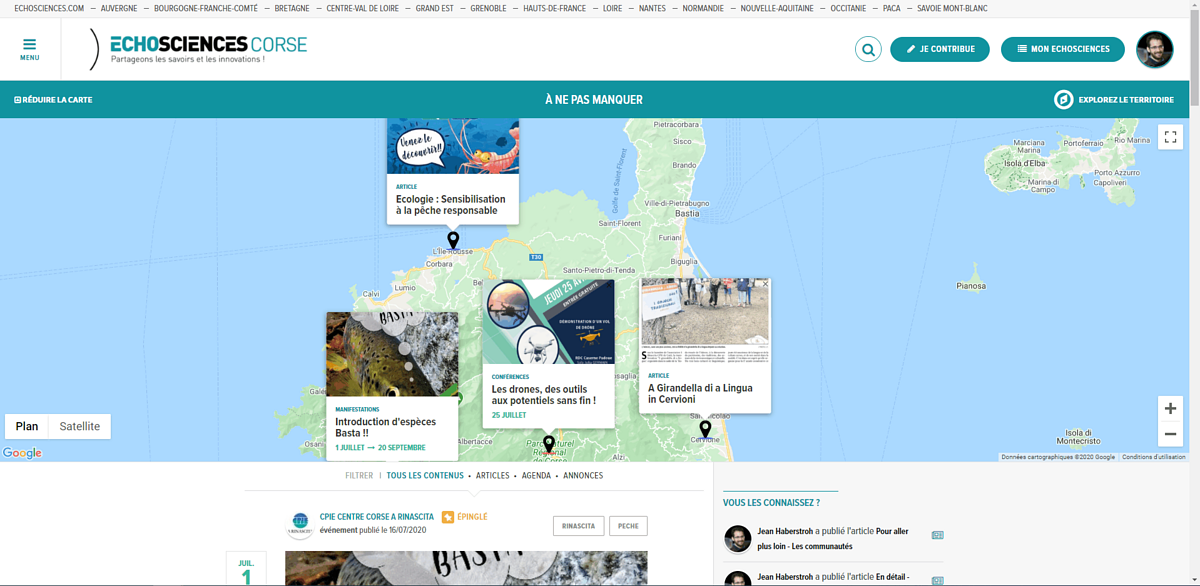Go to Grand Est territory link
1200x586 pixels.
(435, 8)
